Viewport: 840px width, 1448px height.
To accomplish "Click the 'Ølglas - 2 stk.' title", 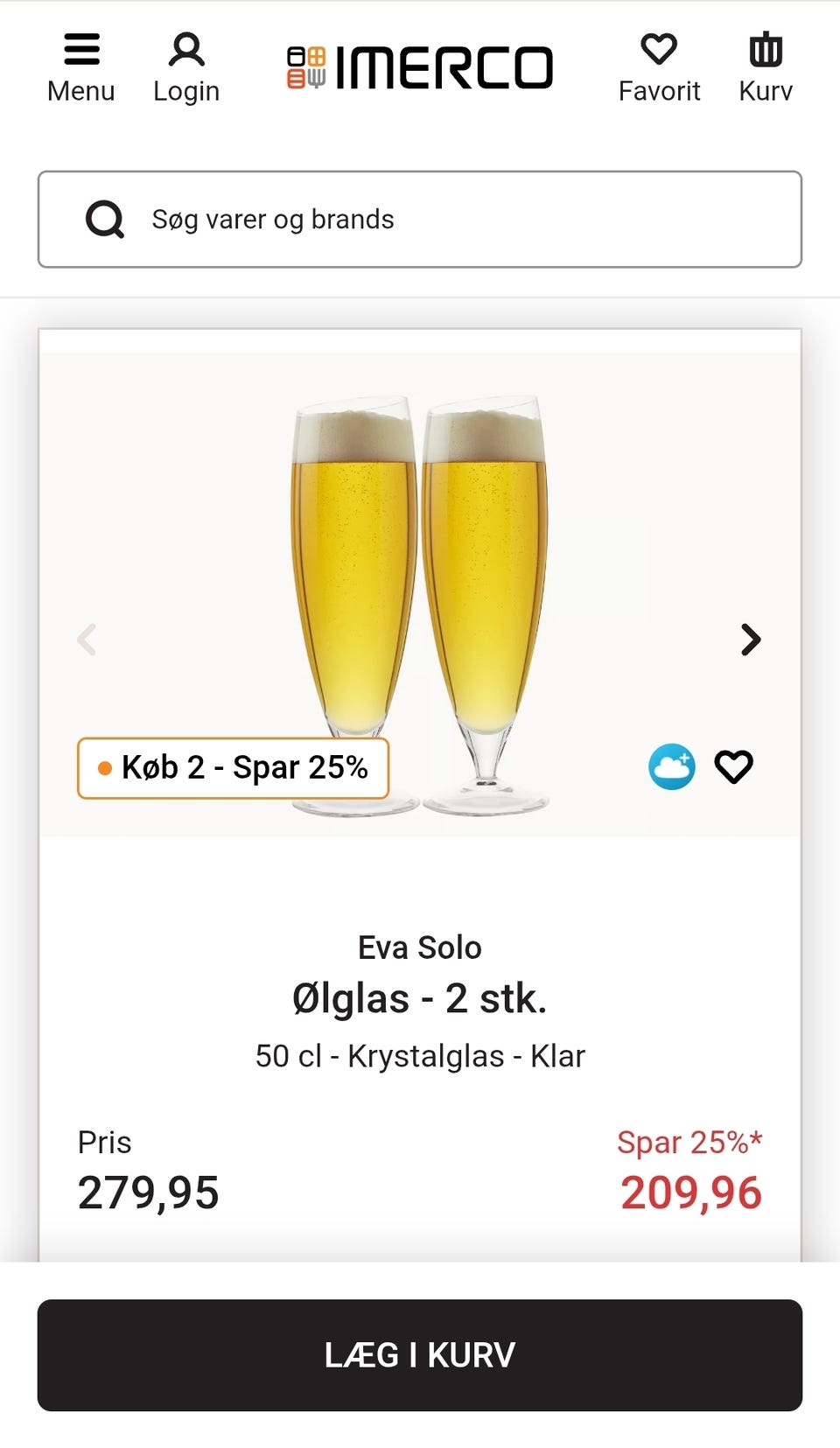I will tap(420, 998).
